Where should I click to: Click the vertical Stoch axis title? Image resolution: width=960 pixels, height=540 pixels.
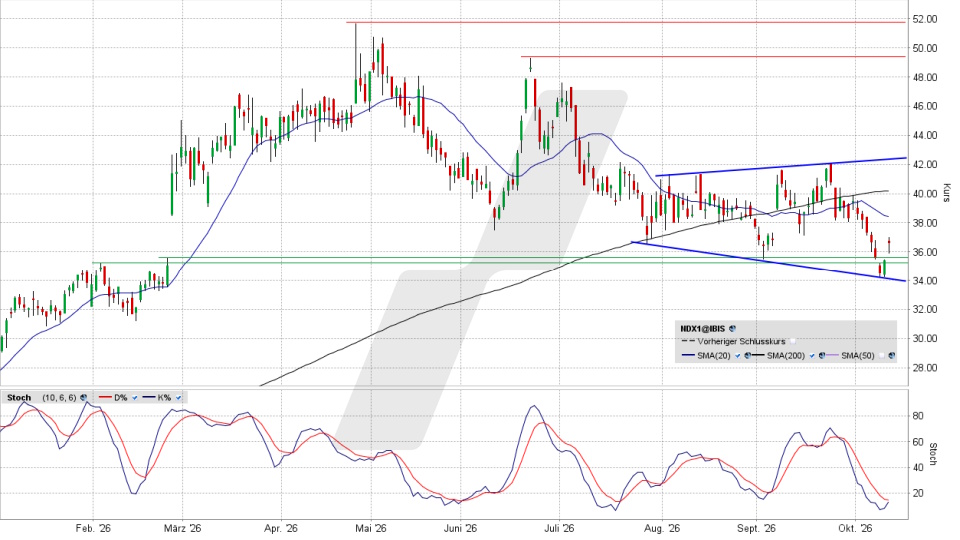click(x=934, y=454)
